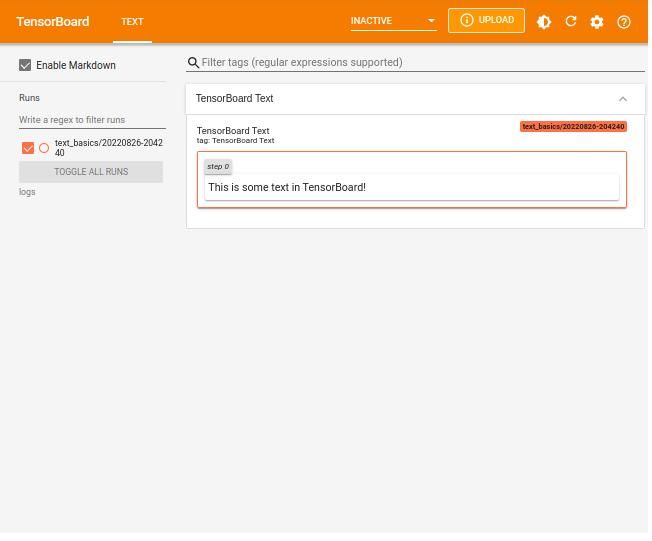Click the TensorBoard Text category header
The image size is (652, 541).
point(415,99)
